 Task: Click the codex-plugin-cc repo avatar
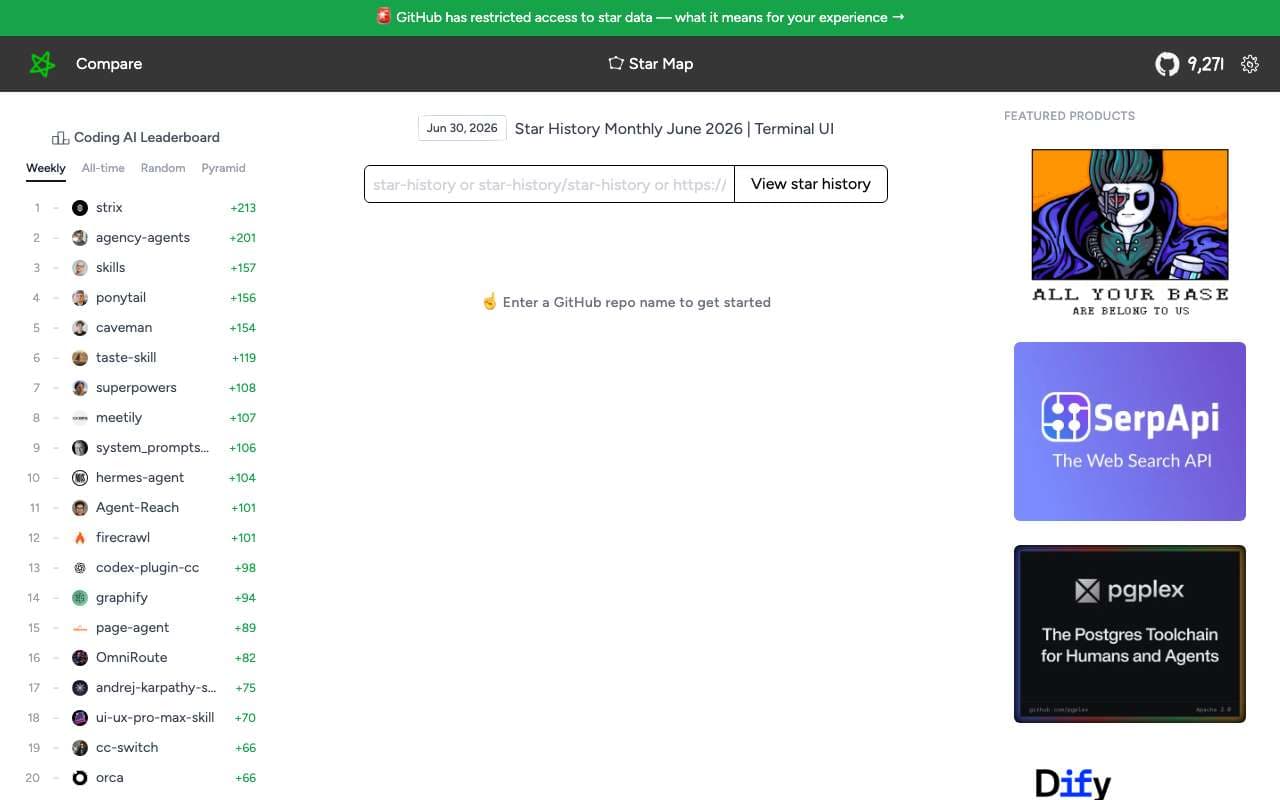(80, 568)
